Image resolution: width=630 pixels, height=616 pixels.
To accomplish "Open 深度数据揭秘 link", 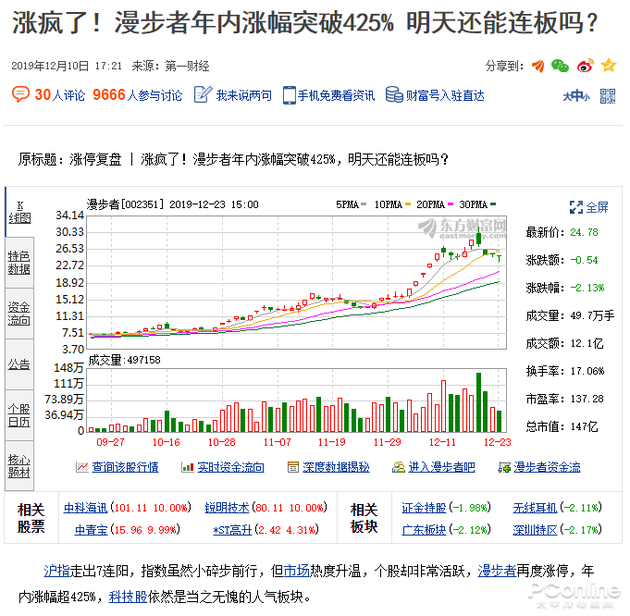I will 336,467.
